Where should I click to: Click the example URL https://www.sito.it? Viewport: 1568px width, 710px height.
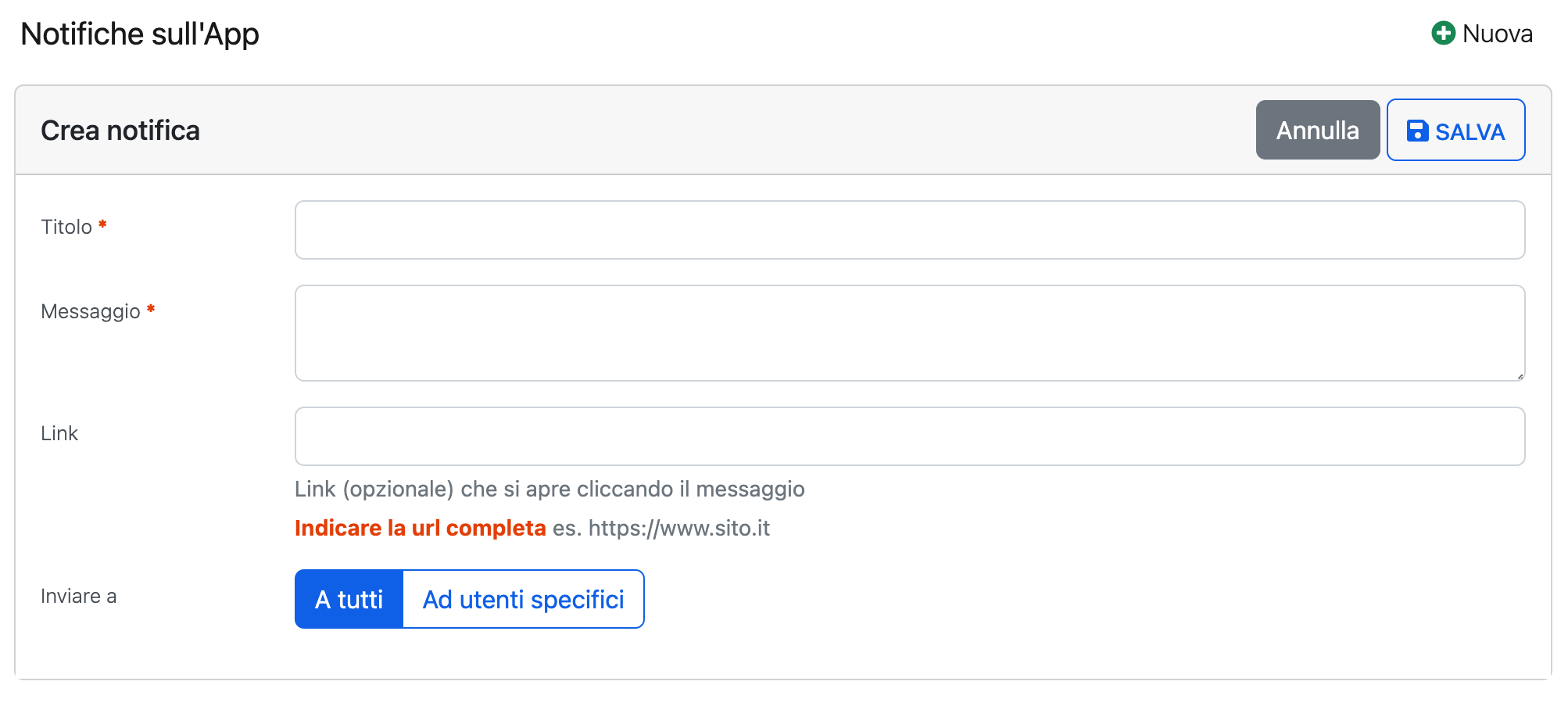coord(678,528)
